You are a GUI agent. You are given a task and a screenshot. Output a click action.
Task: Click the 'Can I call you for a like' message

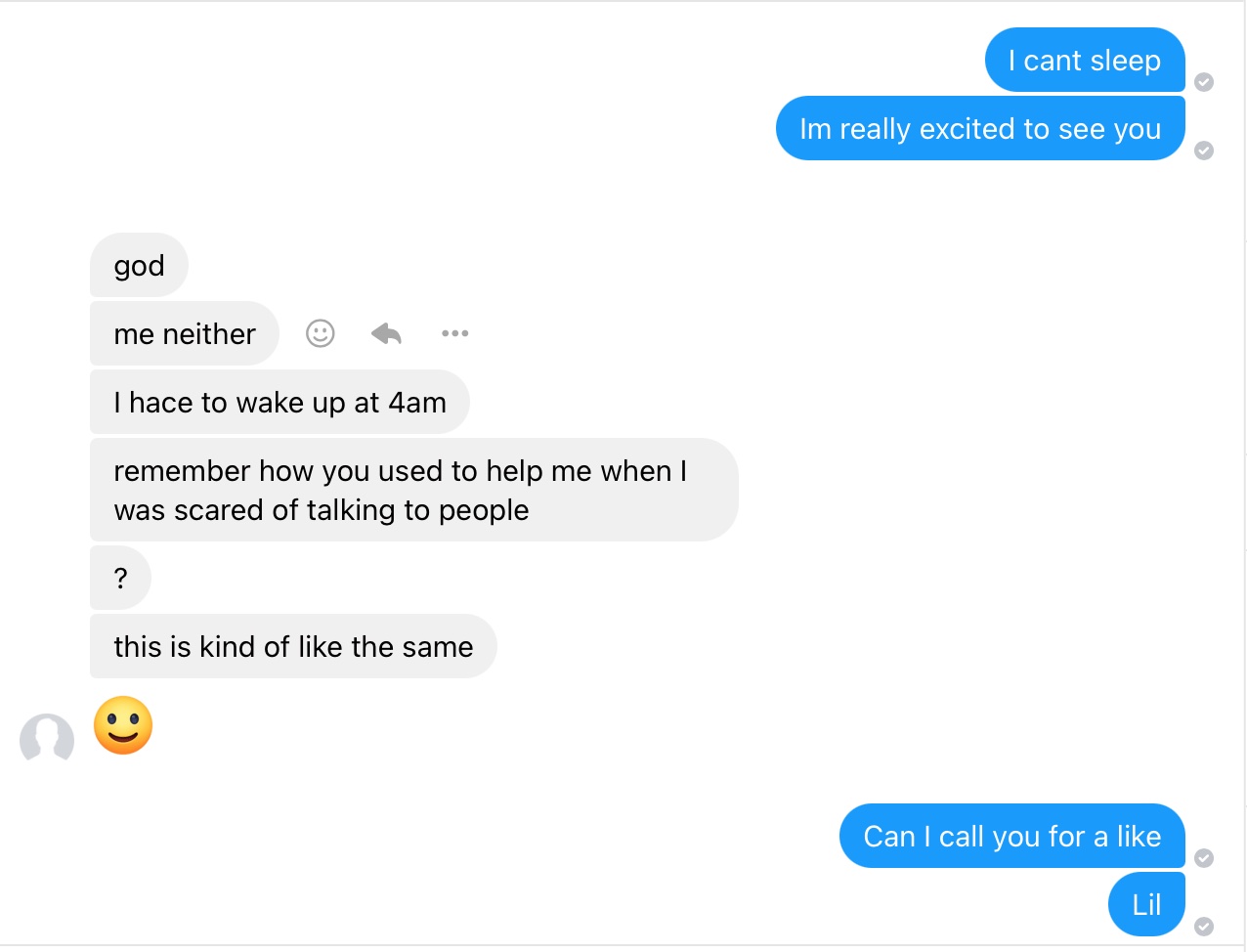pyautogui.click(x=1012, y=836)
